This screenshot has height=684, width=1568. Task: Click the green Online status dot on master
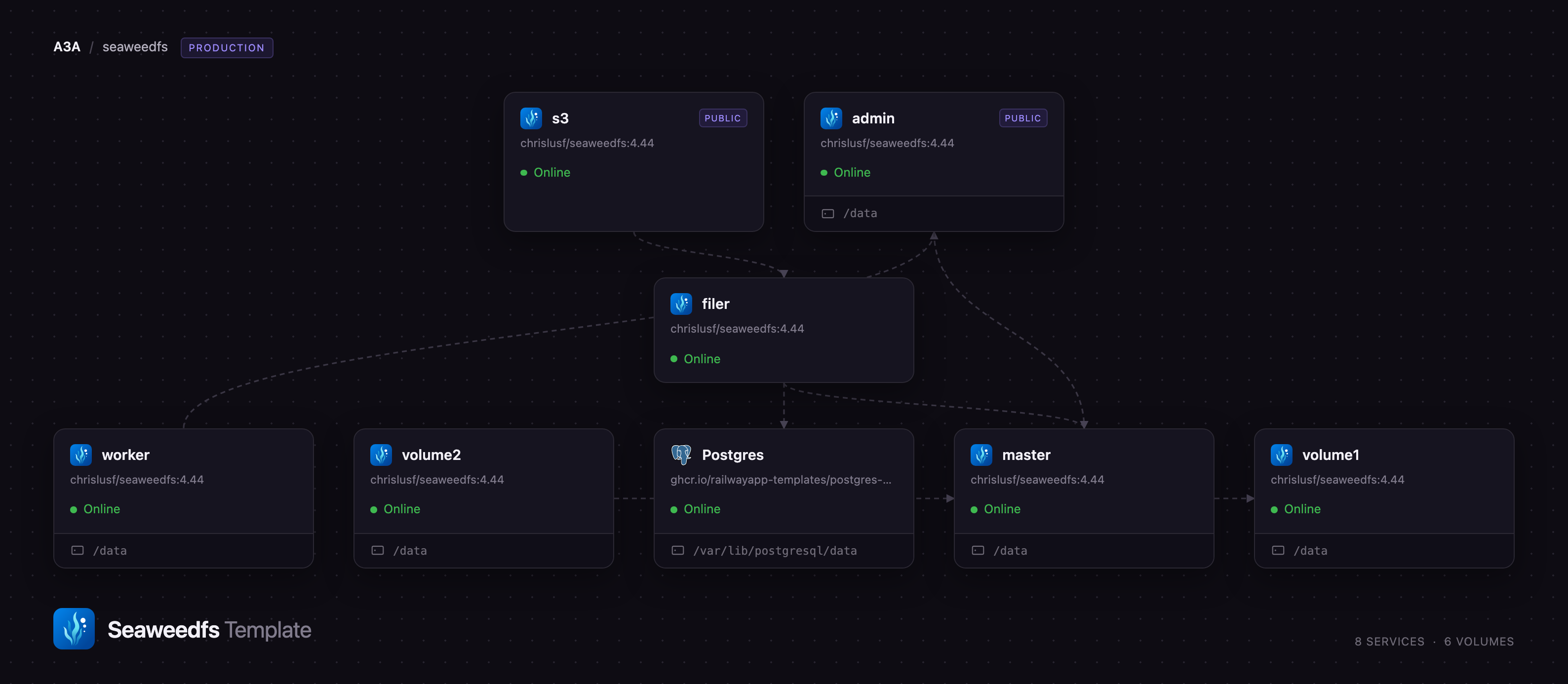pyautogui.click(x=974, y=509)
